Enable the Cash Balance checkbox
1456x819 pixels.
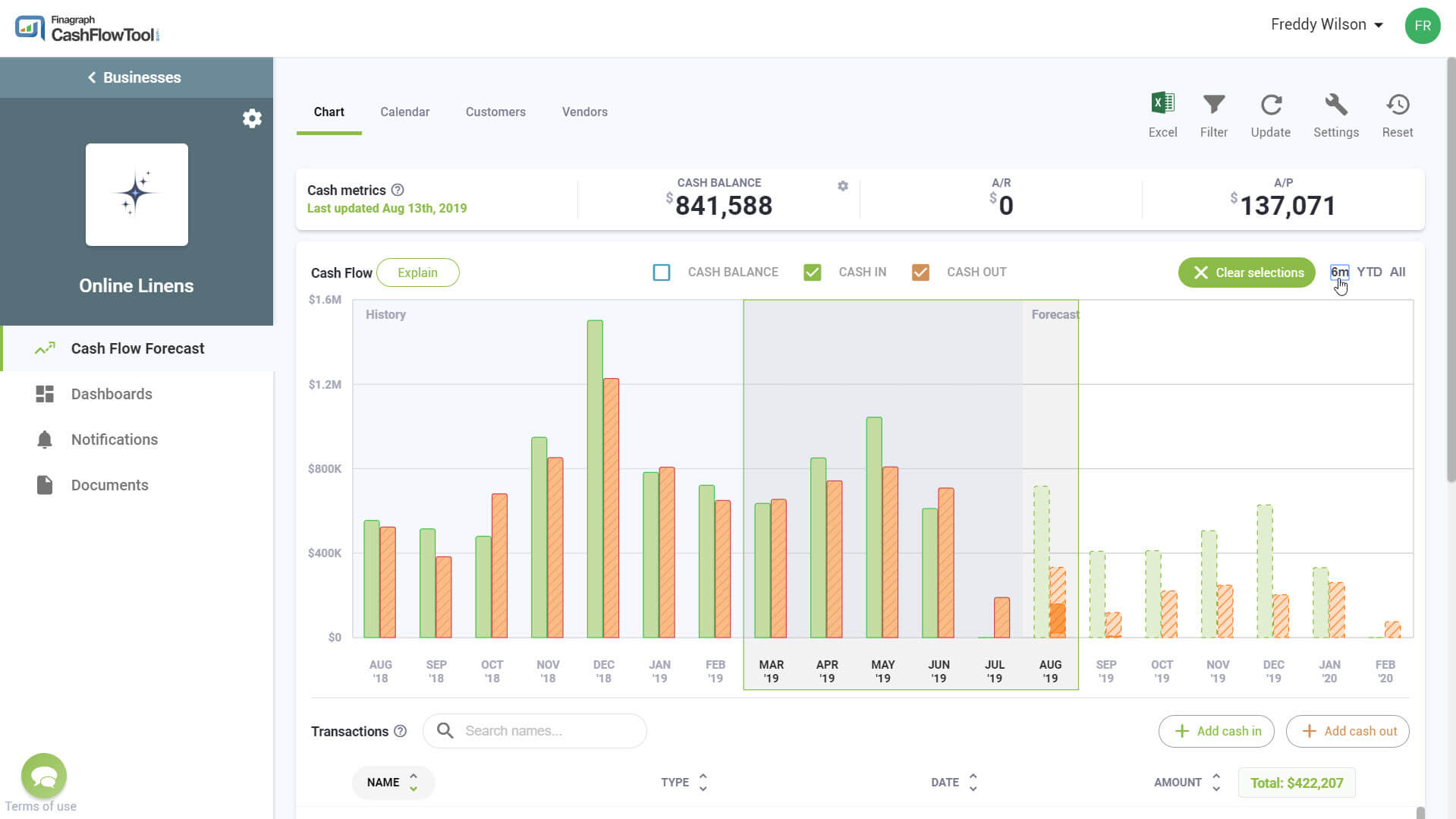(x=662, y=272)
